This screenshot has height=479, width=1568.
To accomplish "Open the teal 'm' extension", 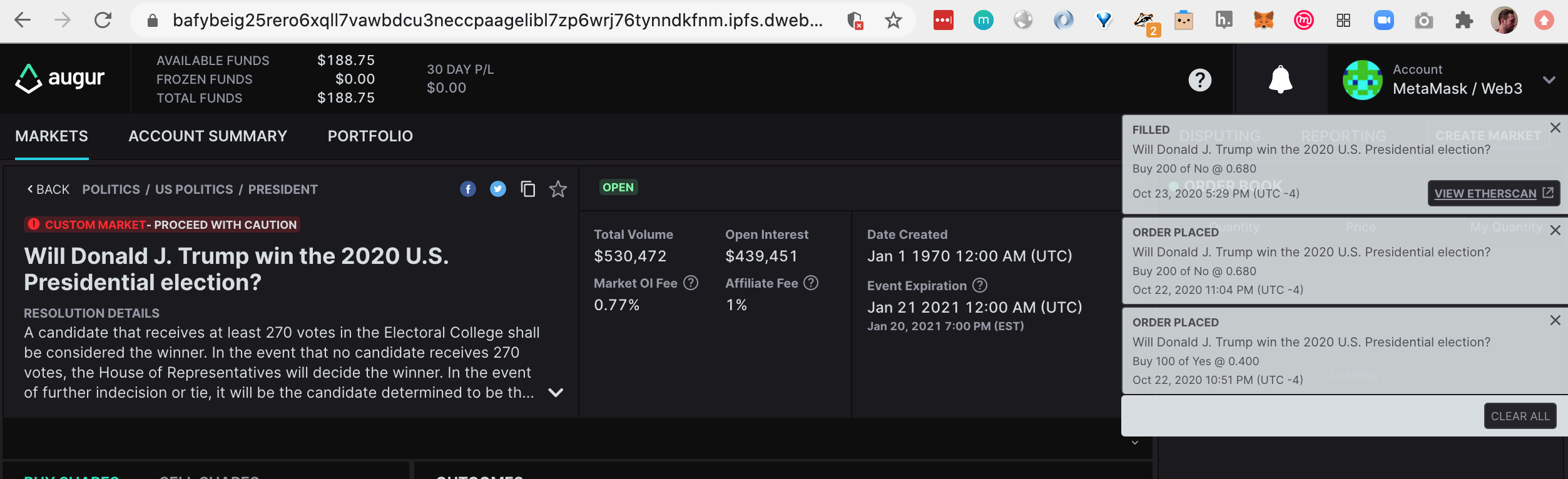I will (x=984, y=20).
